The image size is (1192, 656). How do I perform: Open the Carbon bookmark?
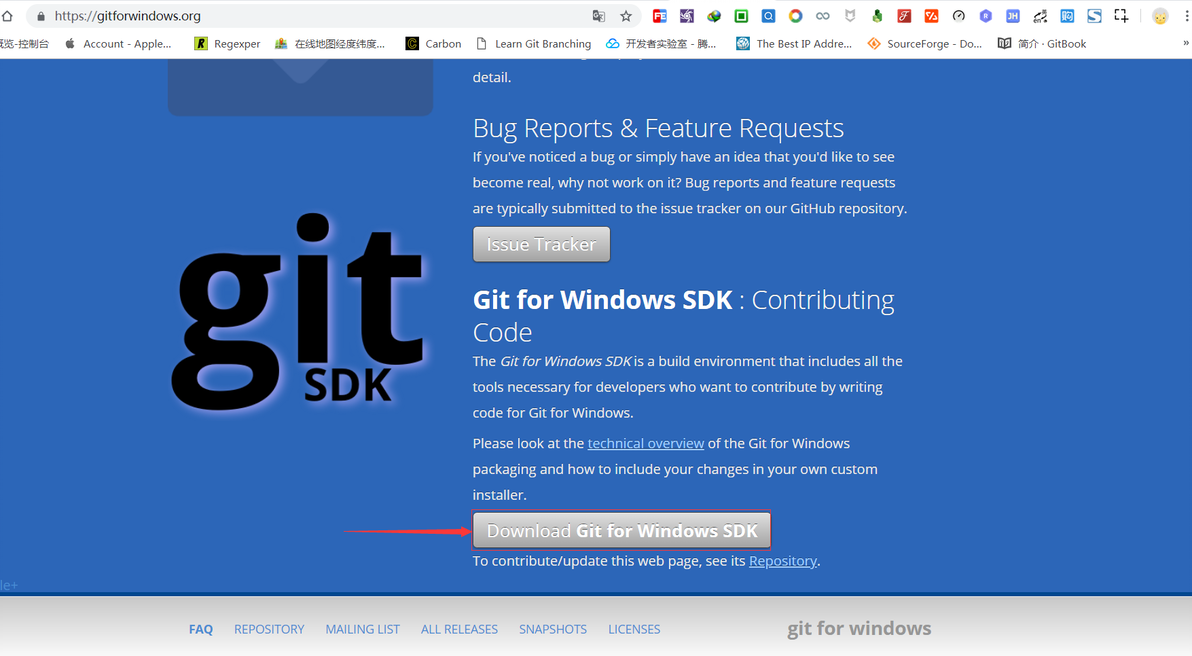point(433,43)
